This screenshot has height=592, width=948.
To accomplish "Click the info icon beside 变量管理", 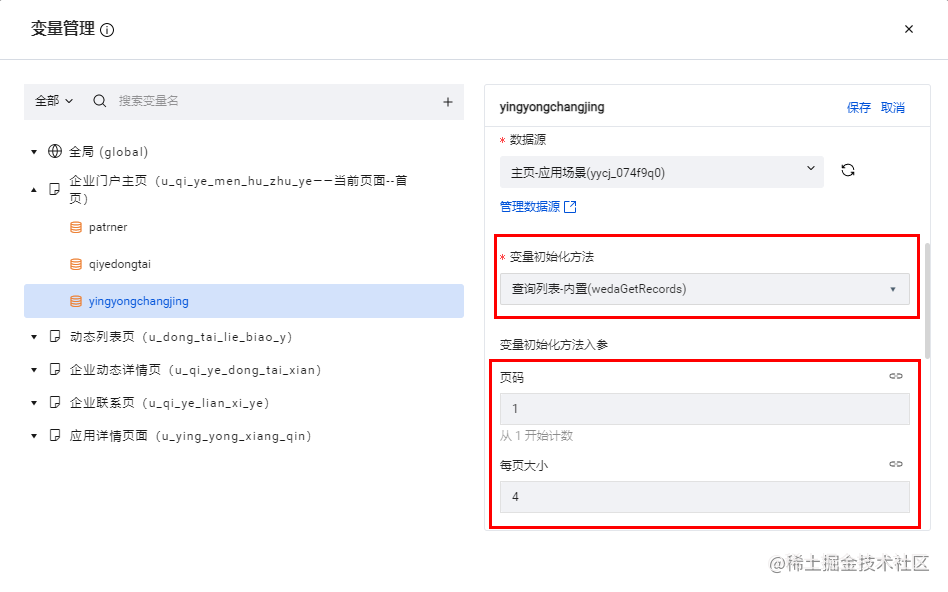I will [x=107, y=30].
